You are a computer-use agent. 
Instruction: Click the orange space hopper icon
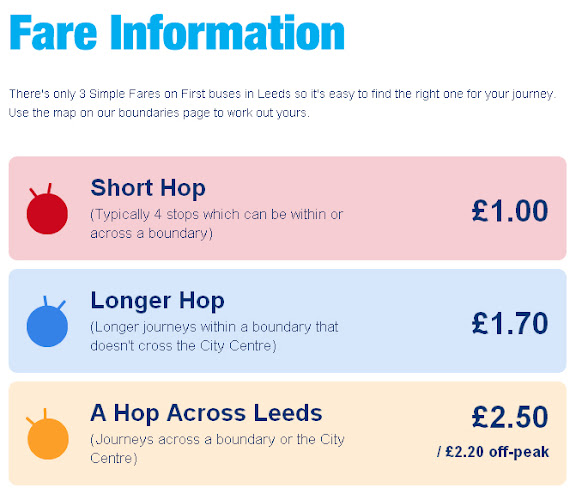[x=47, y=434]
